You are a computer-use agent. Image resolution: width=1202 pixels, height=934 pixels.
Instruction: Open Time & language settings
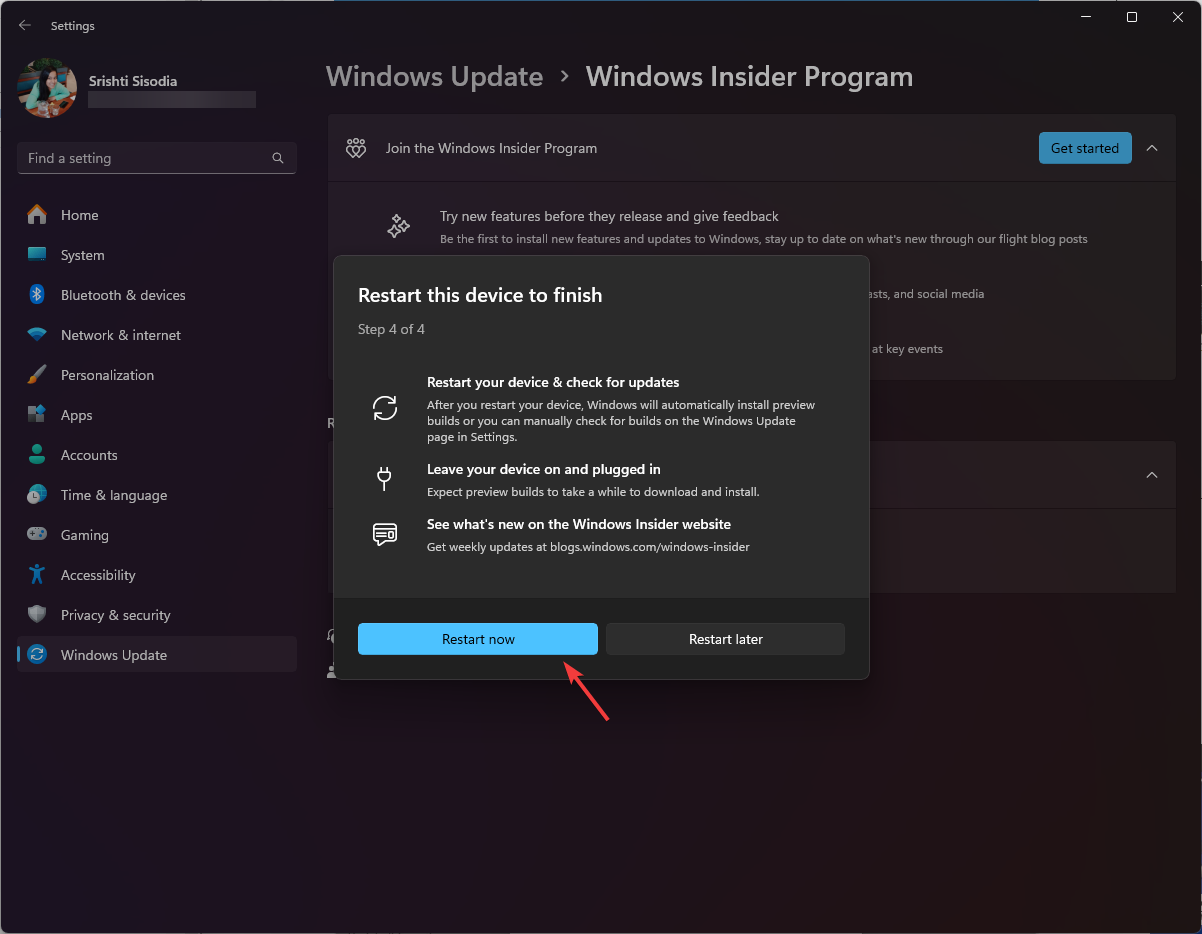click(x=113, y=494)
